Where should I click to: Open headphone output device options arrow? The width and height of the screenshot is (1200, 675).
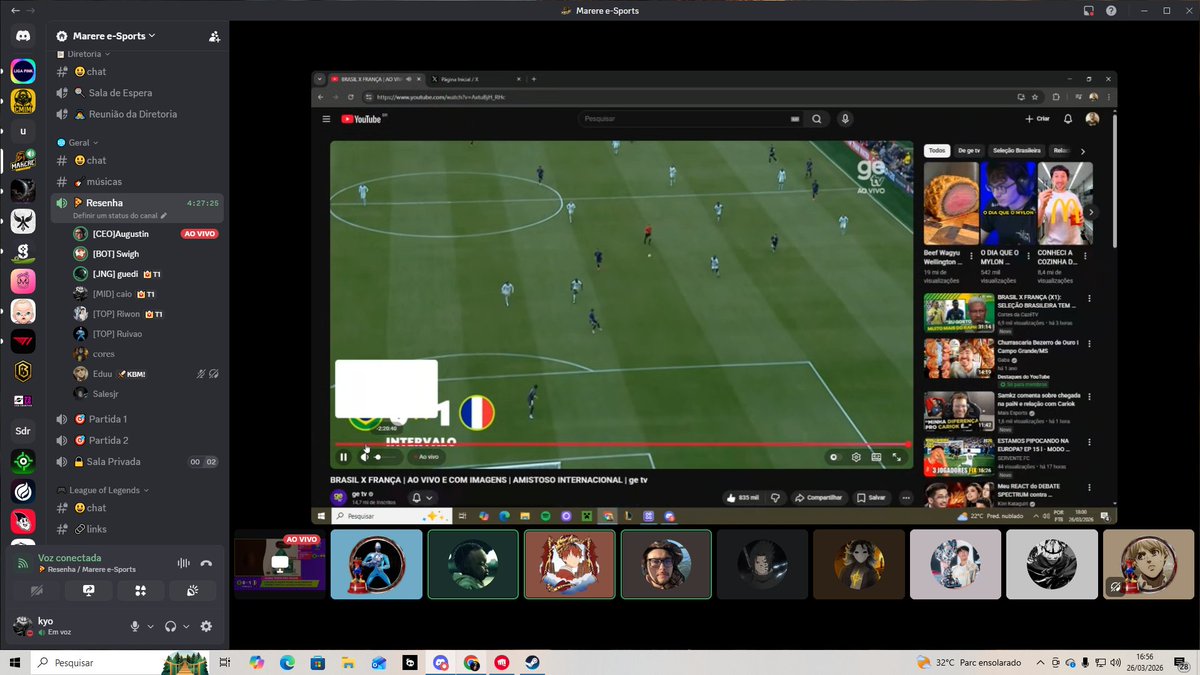tap(187, 626)
